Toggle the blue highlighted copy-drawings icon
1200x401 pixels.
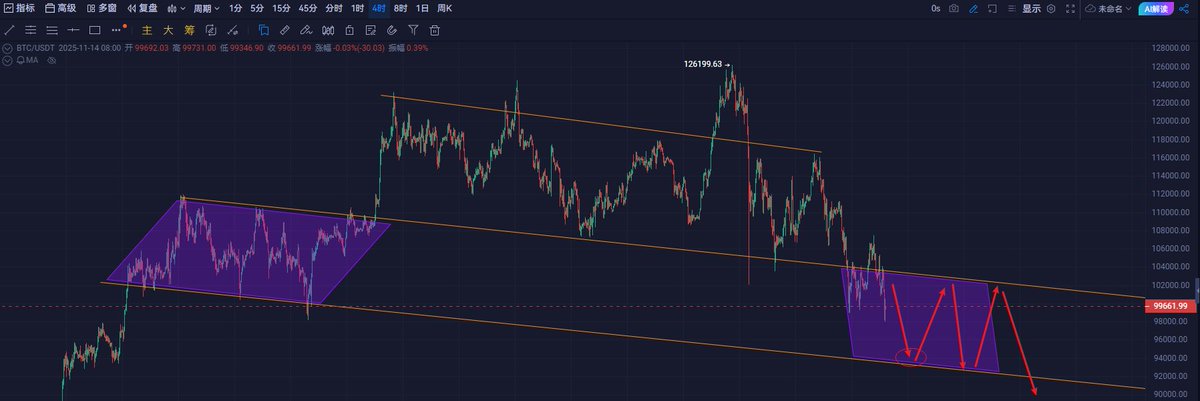tap(264, 30)
